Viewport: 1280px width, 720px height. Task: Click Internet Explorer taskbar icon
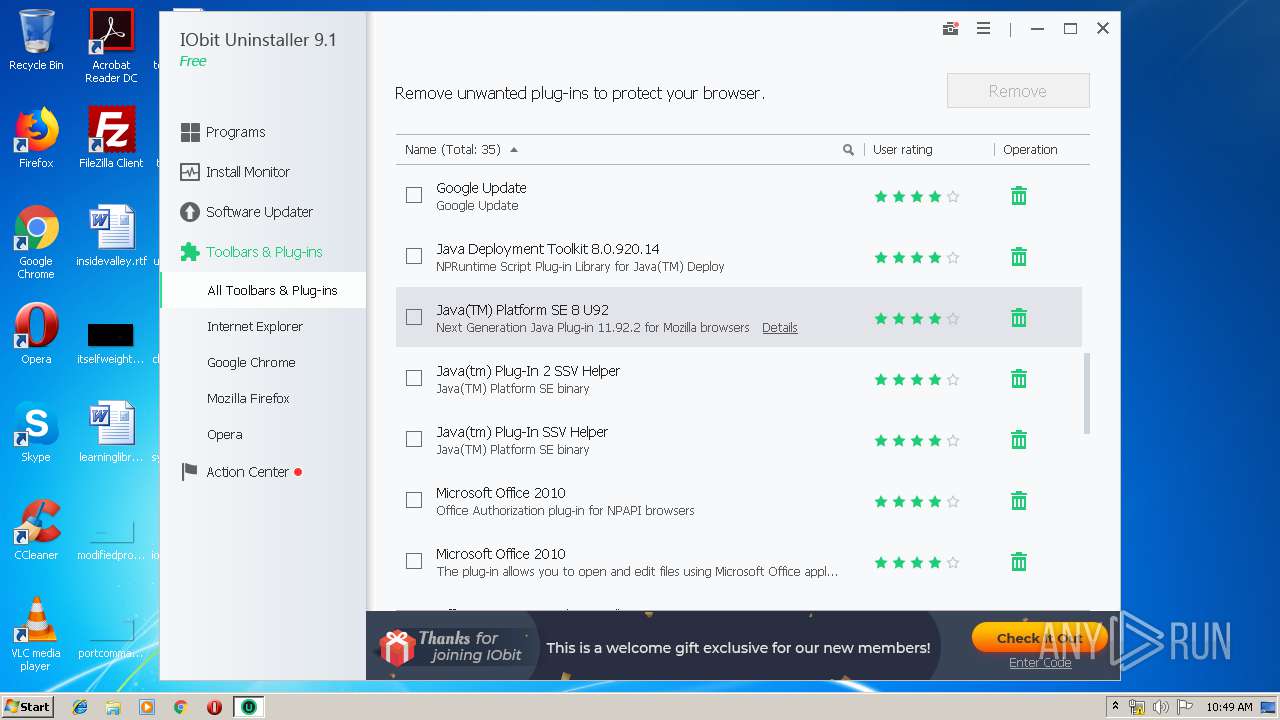pyautogui.click(x=80, y=707)
